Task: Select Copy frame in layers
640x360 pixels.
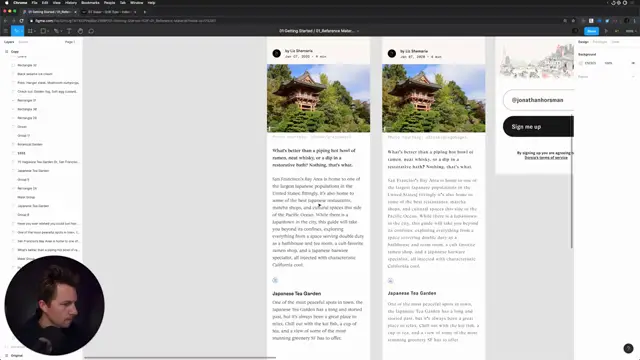Action: pyautogui.click(x=15, y=51)
